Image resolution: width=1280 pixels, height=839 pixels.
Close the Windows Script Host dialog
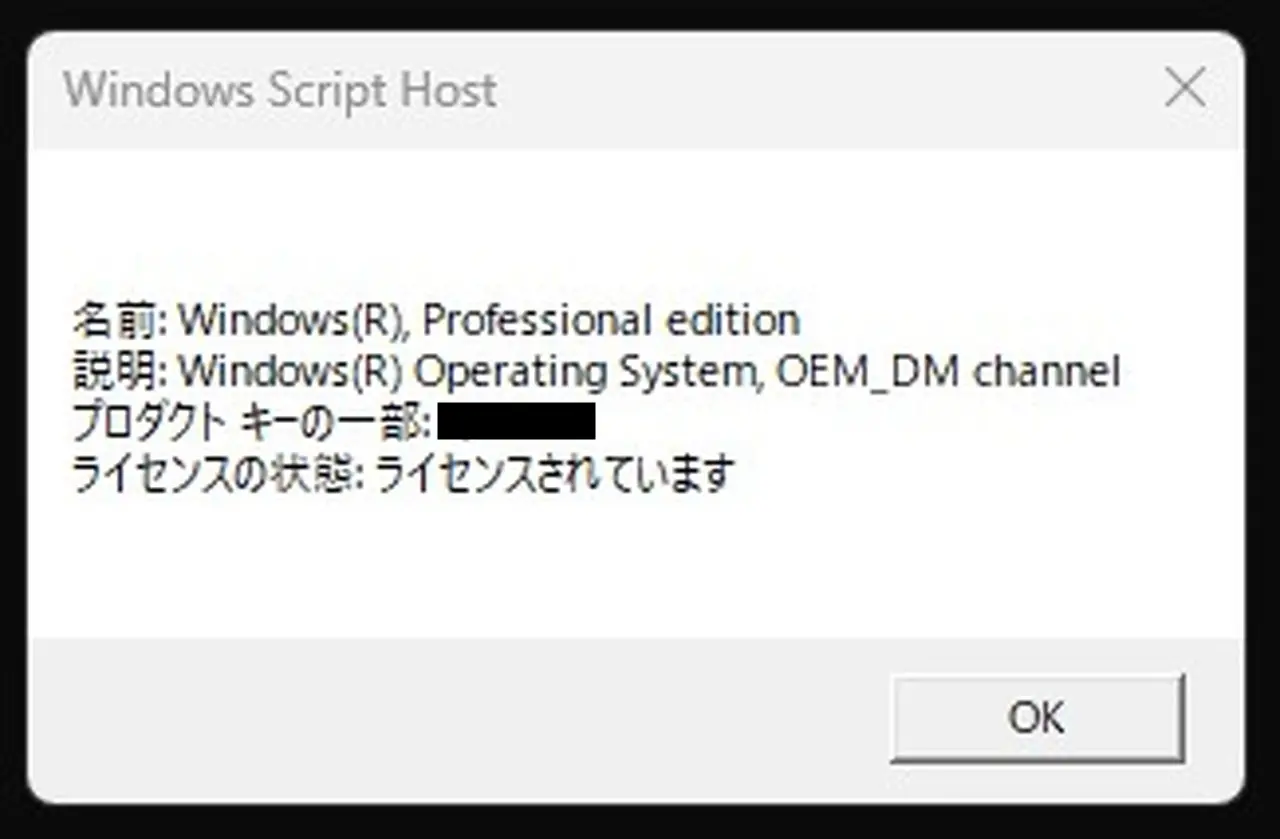(x=1186, y=88)
